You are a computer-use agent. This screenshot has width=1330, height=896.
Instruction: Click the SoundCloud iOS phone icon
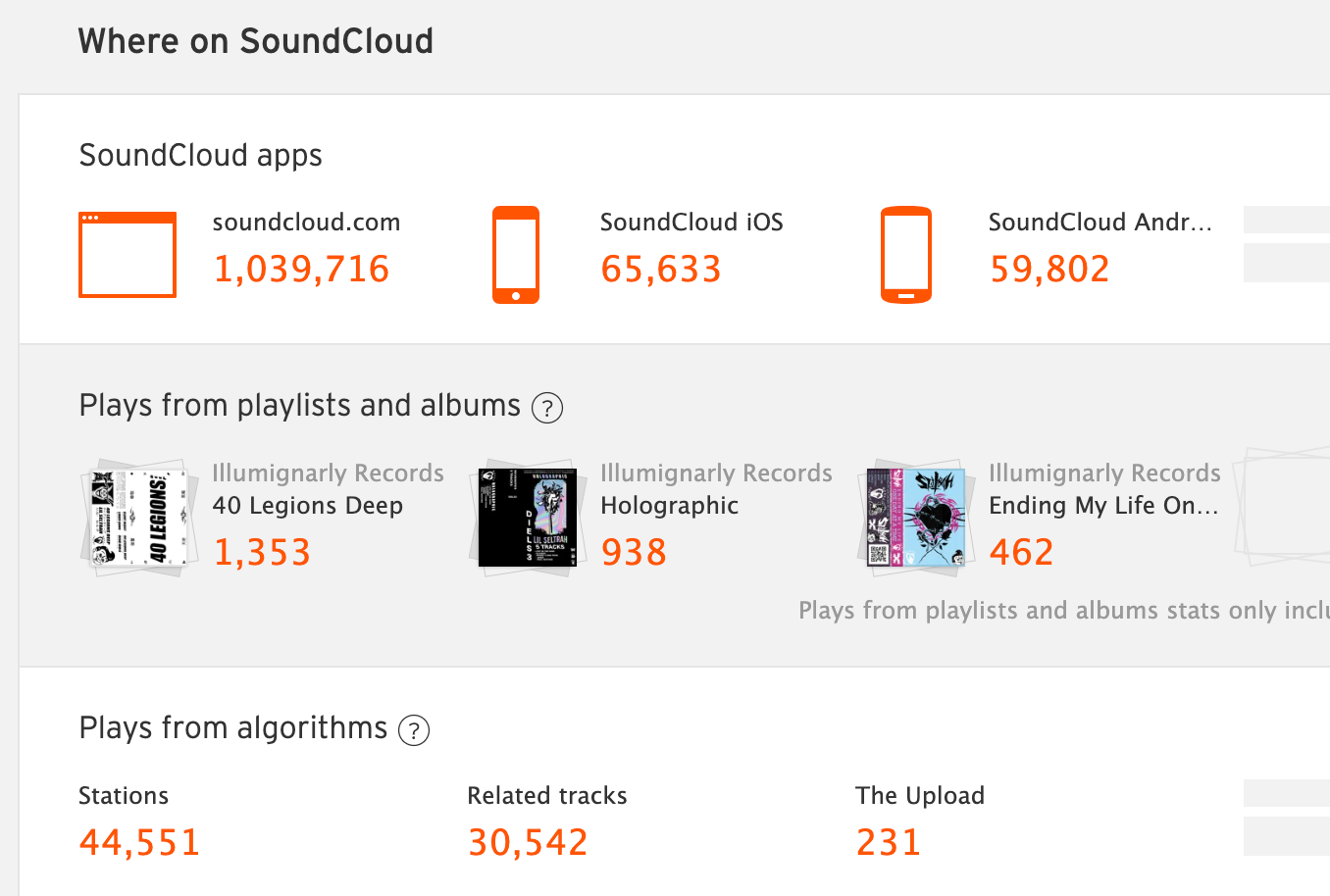pyautogui.click(x=516, y=255)
